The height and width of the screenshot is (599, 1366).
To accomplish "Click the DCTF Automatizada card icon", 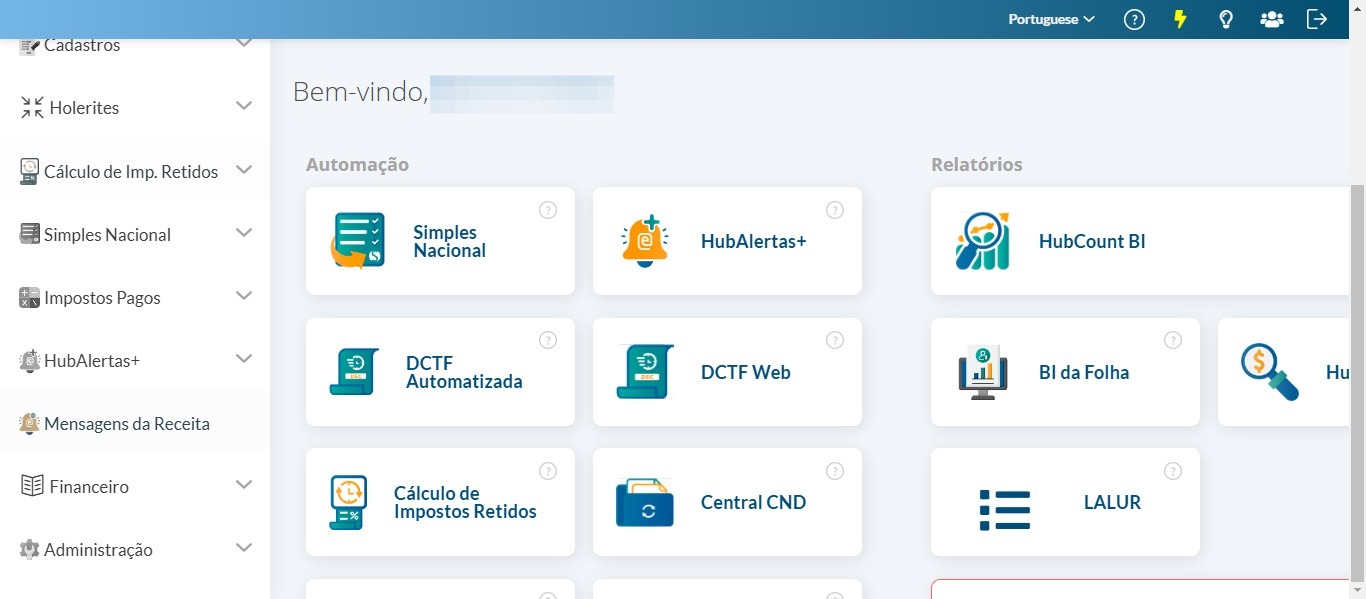I will (x=354, y=372).
